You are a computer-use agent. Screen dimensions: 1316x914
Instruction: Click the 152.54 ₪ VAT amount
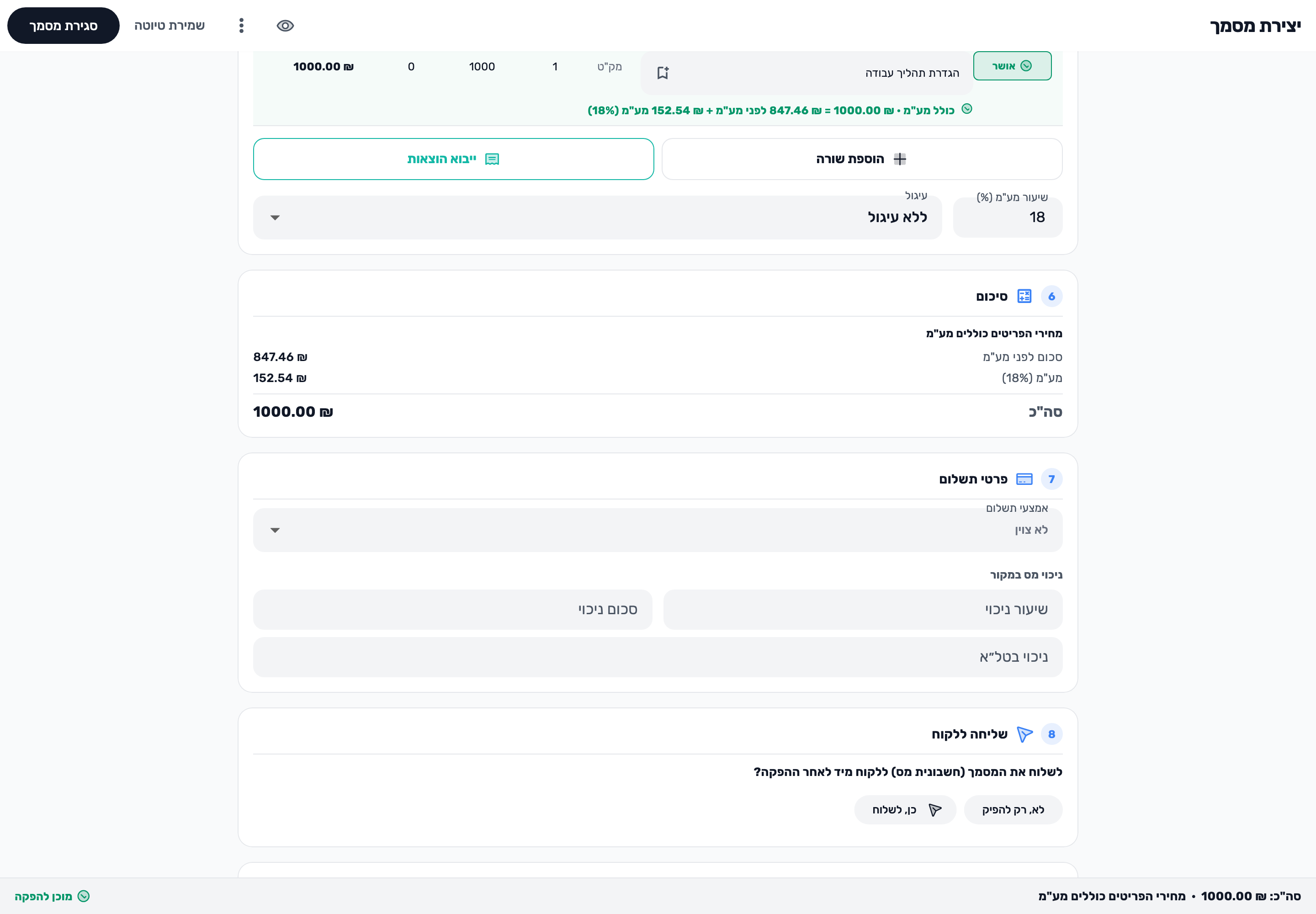[280, 378]
